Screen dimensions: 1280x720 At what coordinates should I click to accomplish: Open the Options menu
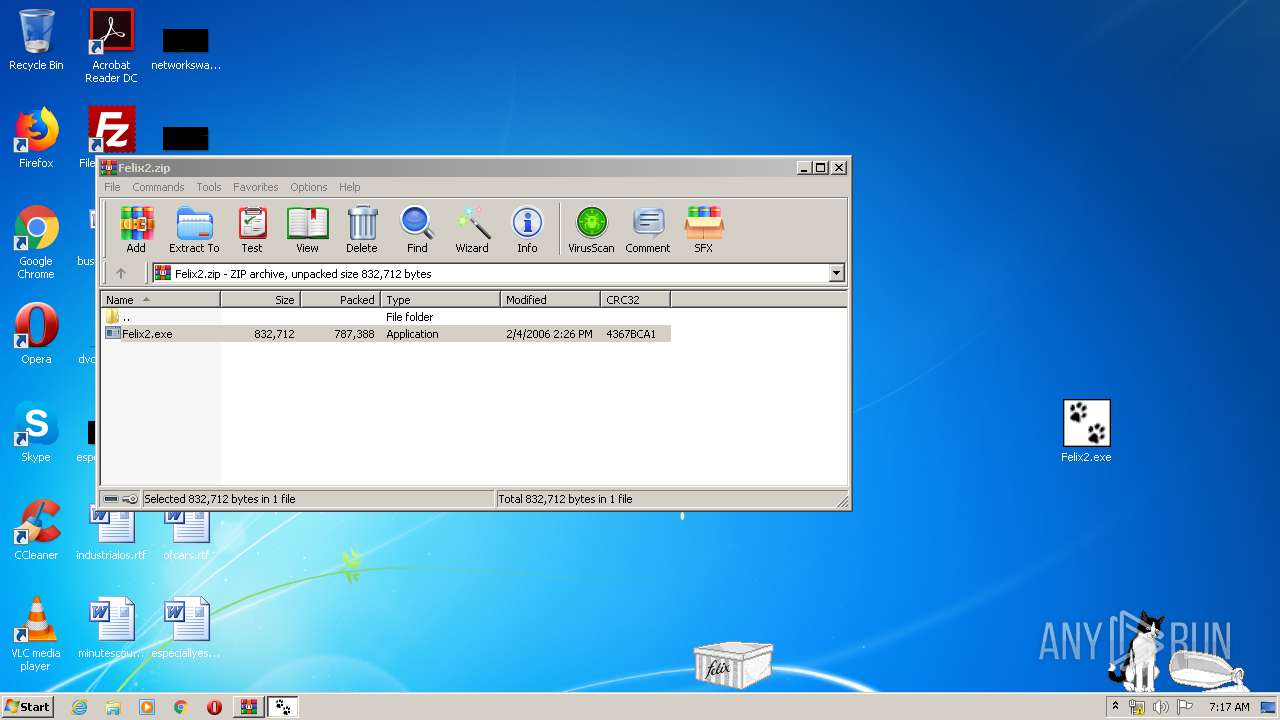click(x=309, y=187)
